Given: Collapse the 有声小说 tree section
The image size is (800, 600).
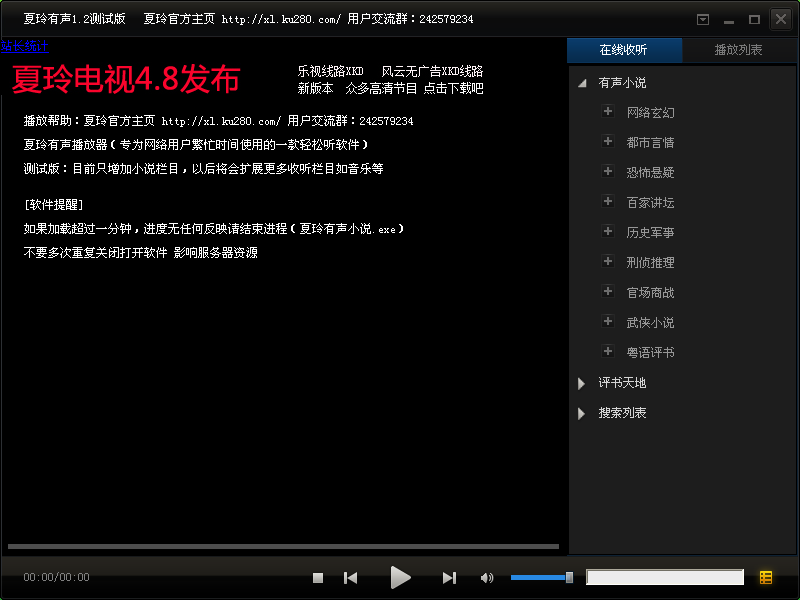Looking at the screenshot, I should coord(582,83).
